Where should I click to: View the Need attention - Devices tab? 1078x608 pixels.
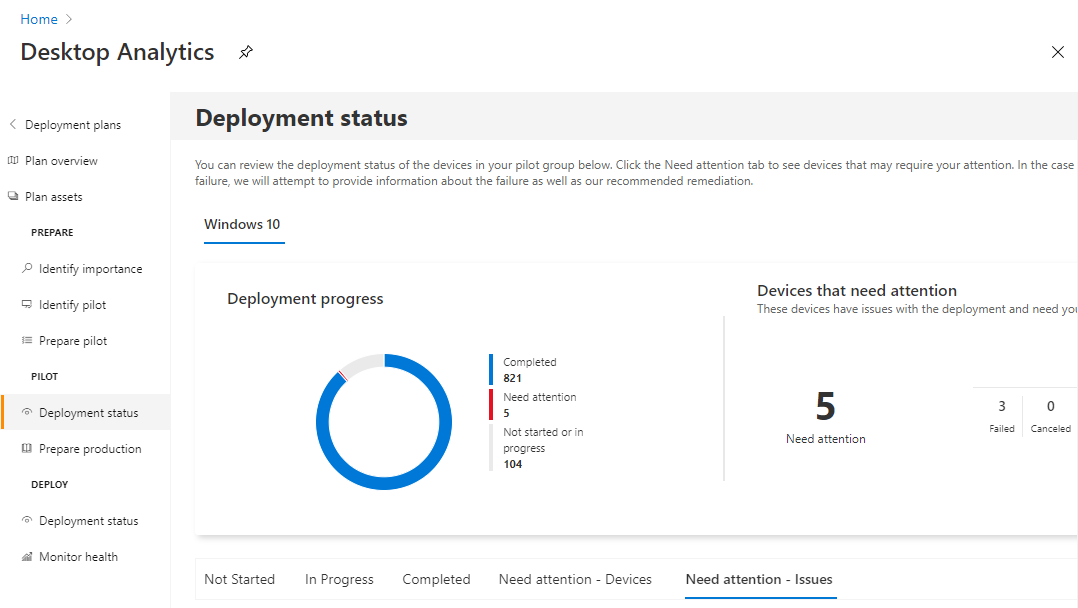tap(575, 579)
